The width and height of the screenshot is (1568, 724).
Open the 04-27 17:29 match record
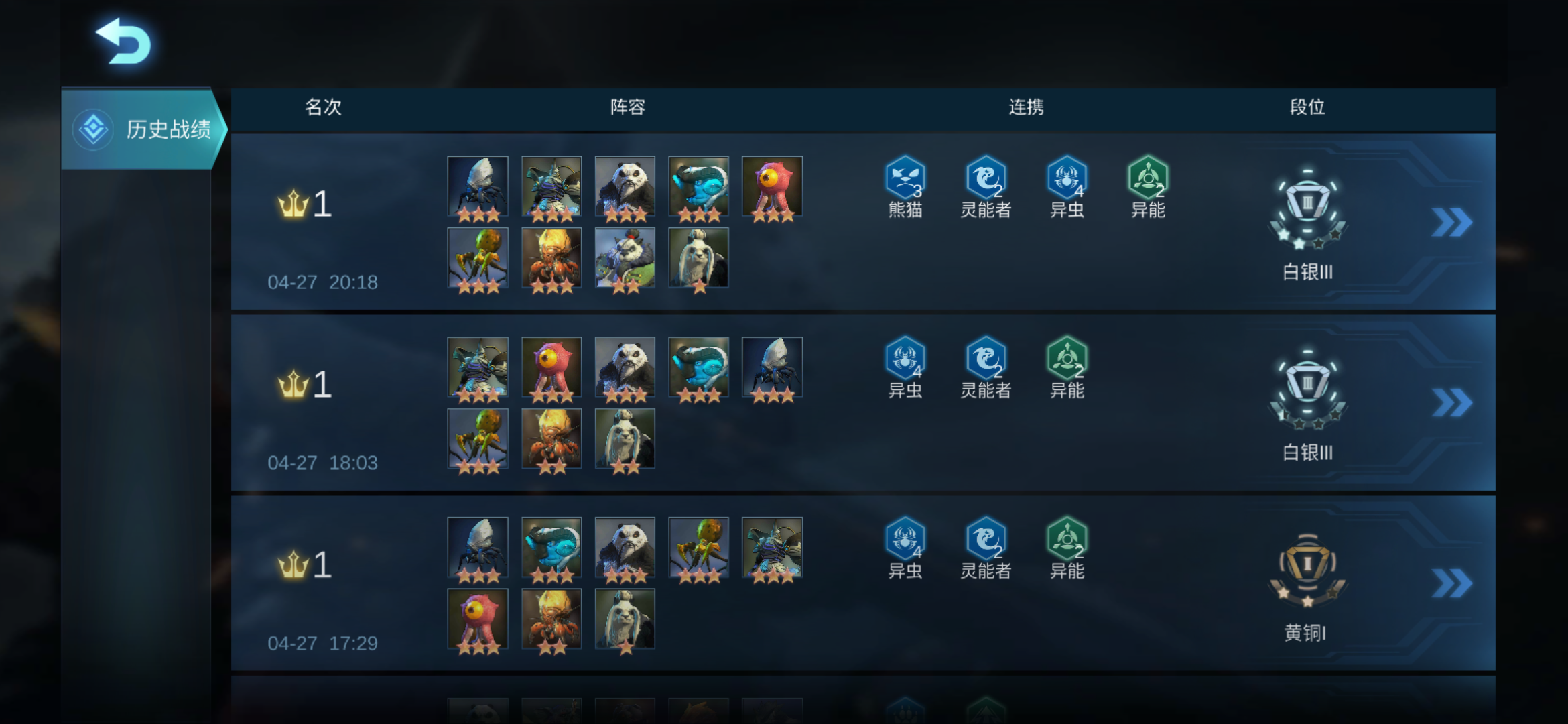863,583
